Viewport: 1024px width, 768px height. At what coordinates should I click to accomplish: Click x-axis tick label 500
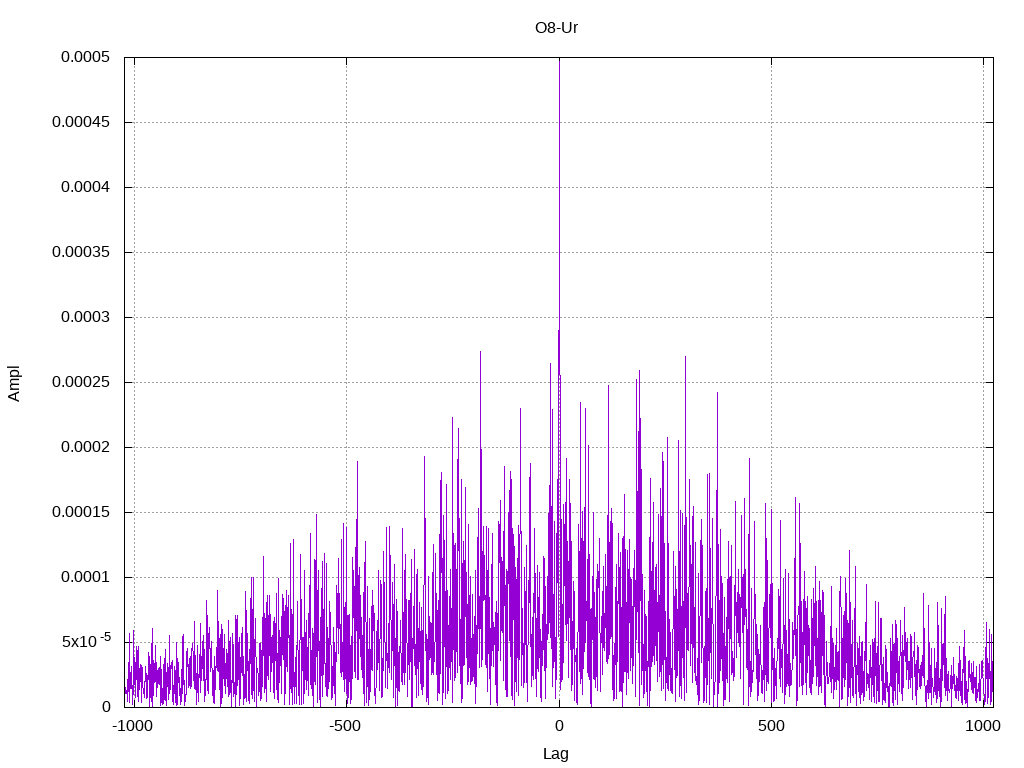771,726
